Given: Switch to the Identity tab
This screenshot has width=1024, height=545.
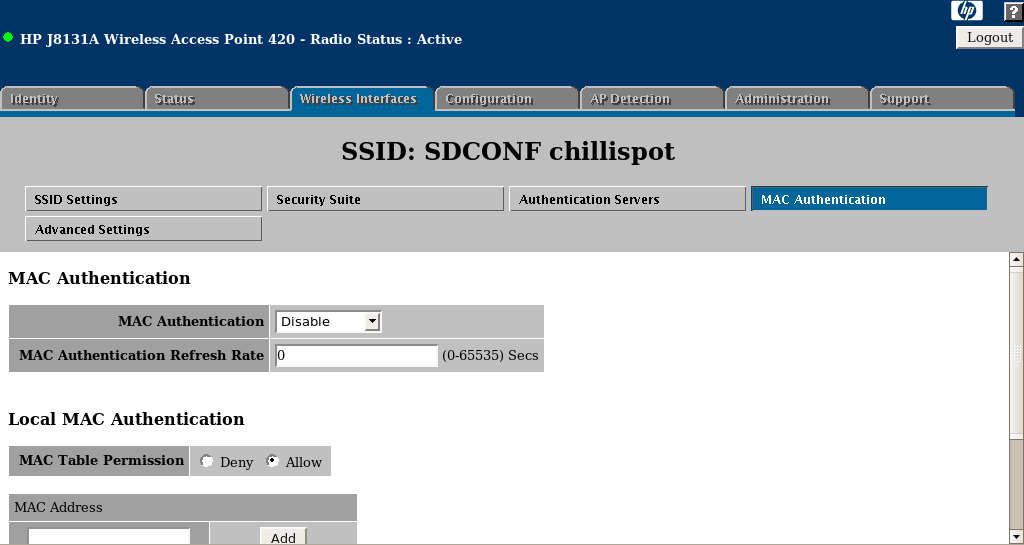Looking at the screenshot, I should click(x=72, y=99).
